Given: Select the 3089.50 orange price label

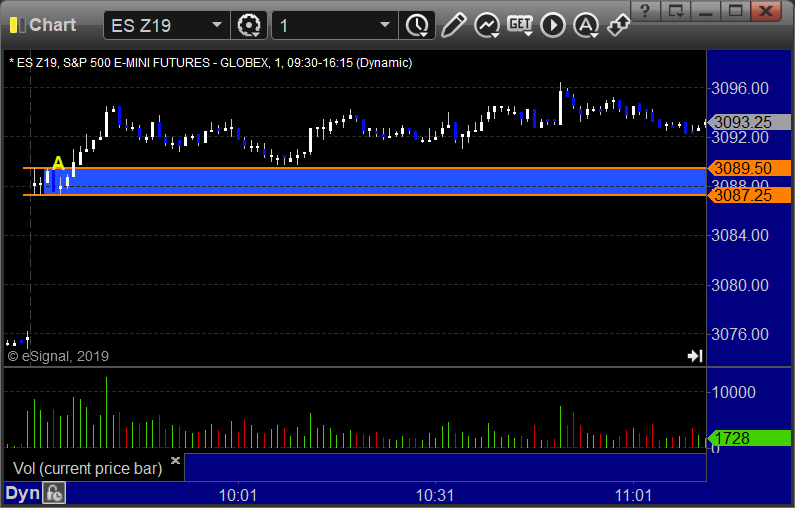Looking at the screenshot, I should [x=749, y=168].
